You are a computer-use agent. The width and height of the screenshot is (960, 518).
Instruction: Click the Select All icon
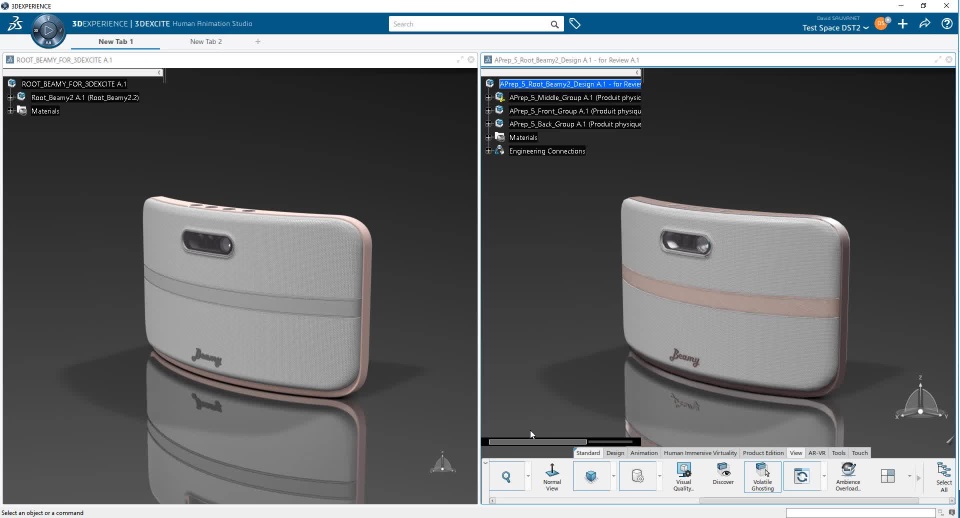tap(943, 476)
